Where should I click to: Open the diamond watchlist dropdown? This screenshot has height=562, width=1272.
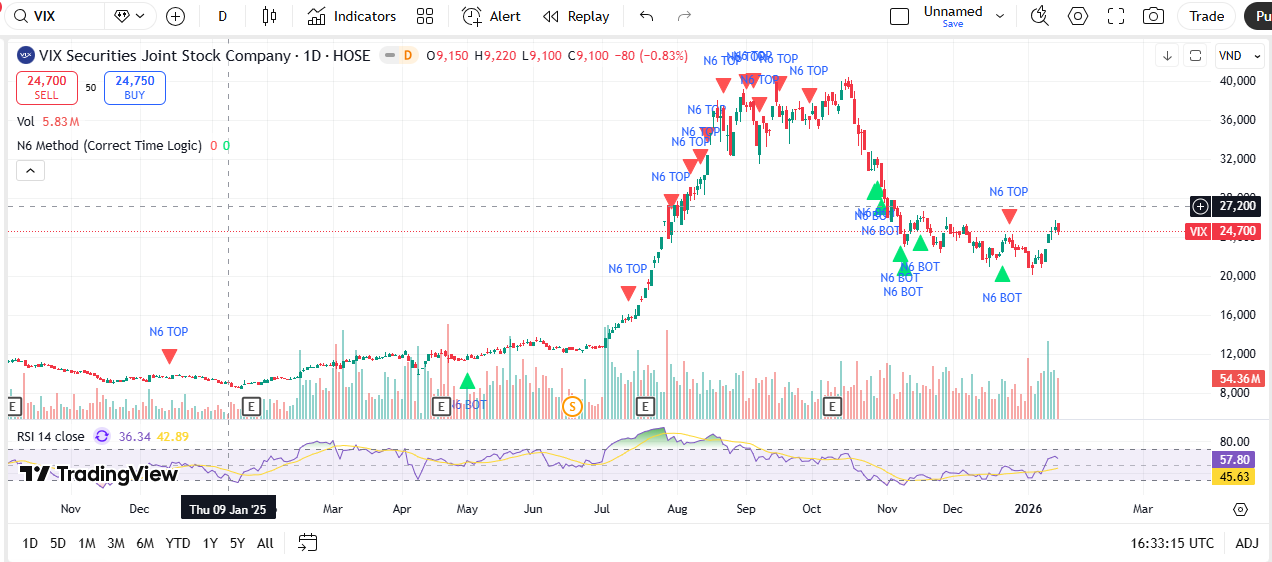(x=131, y=16)
